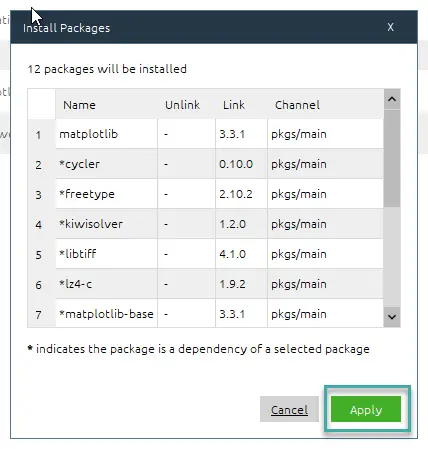Select the *lz4-c package name cell
Image resolution: width=428 pixels, height=449 pixels.
tap(106, 284)
